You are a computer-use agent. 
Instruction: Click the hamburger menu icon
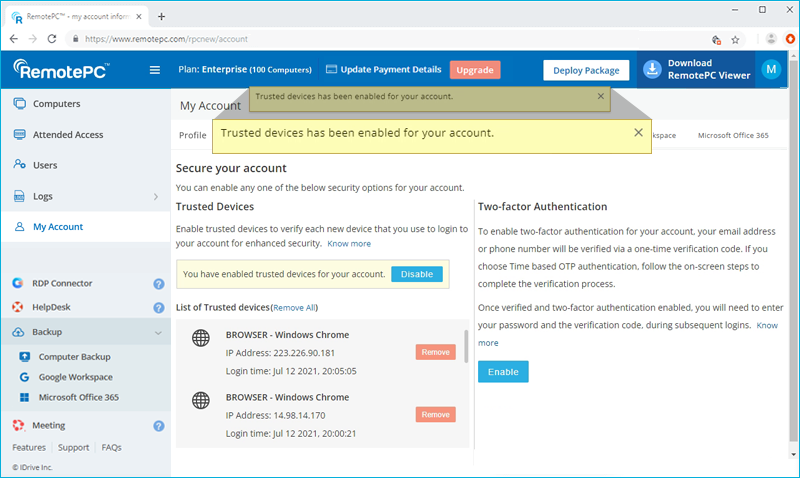click(x=154, y=70)
